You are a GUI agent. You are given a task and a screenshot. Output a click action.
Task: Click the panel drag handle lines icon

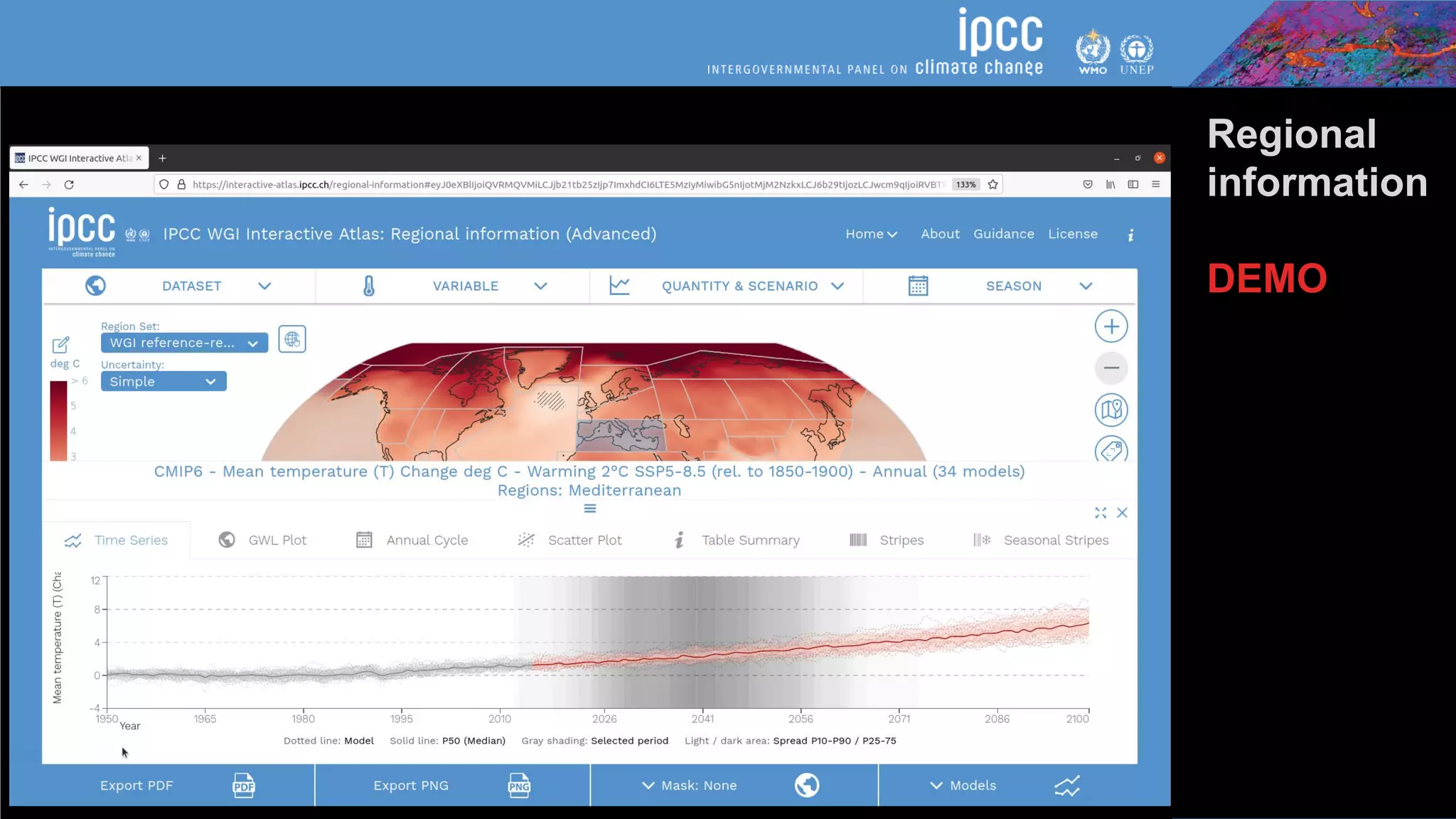[x=590, y=508]
